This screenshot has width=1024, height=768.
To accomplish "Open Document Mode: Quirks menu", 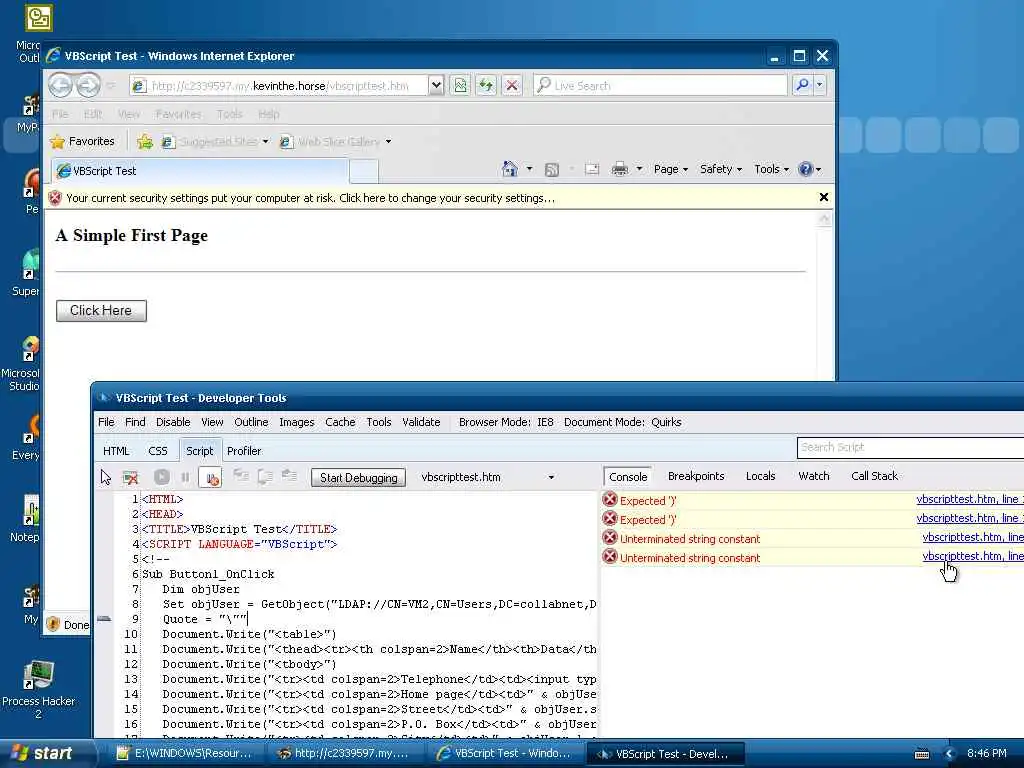I will [622, 422].
